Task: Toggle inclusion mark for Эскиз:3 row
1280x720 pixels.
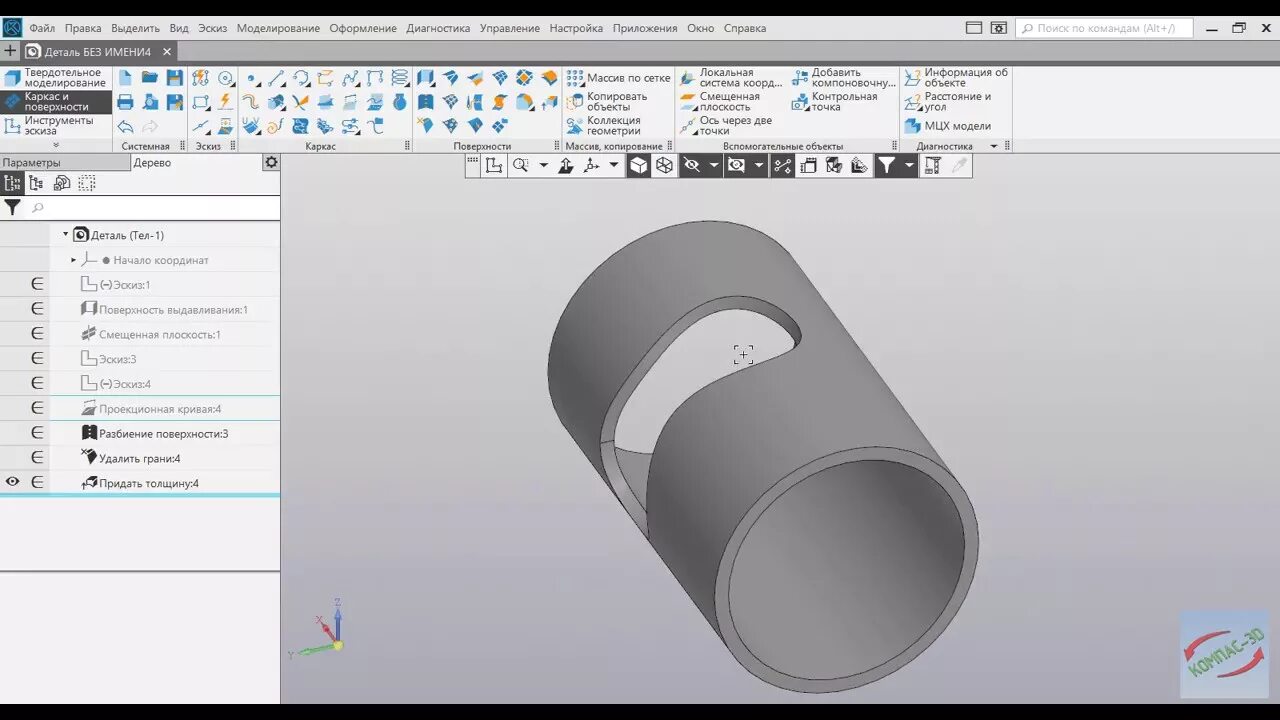Action: coord(37,358)
